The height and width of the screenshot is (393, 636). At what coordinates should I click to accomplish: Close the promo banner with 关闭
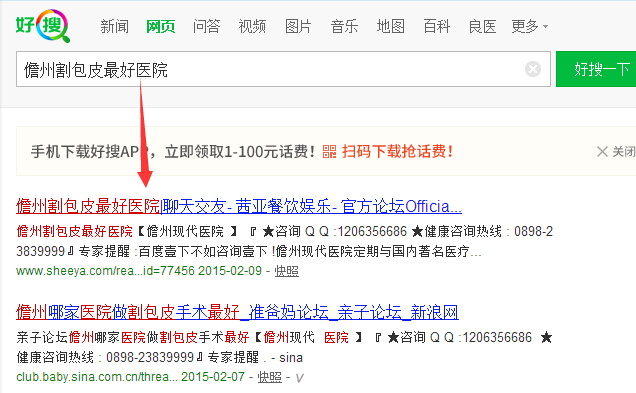tap(616, 152)
